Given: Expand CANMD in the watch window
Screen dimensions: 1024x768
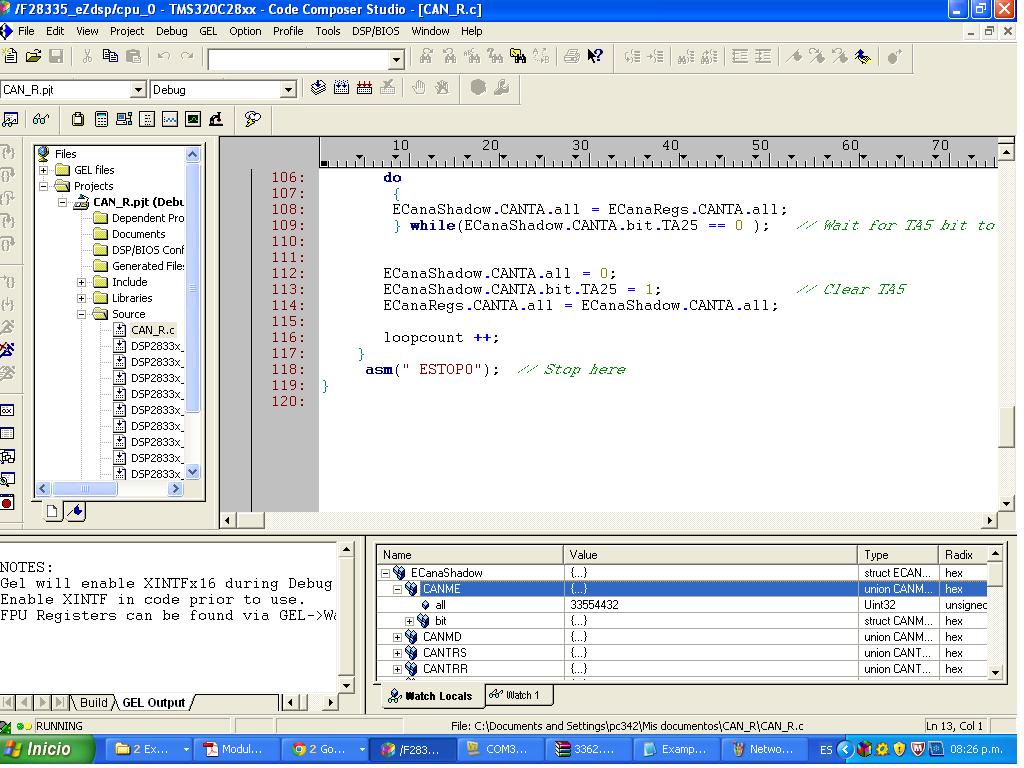Looking at the screenshot, I should [x=396, y=636].
